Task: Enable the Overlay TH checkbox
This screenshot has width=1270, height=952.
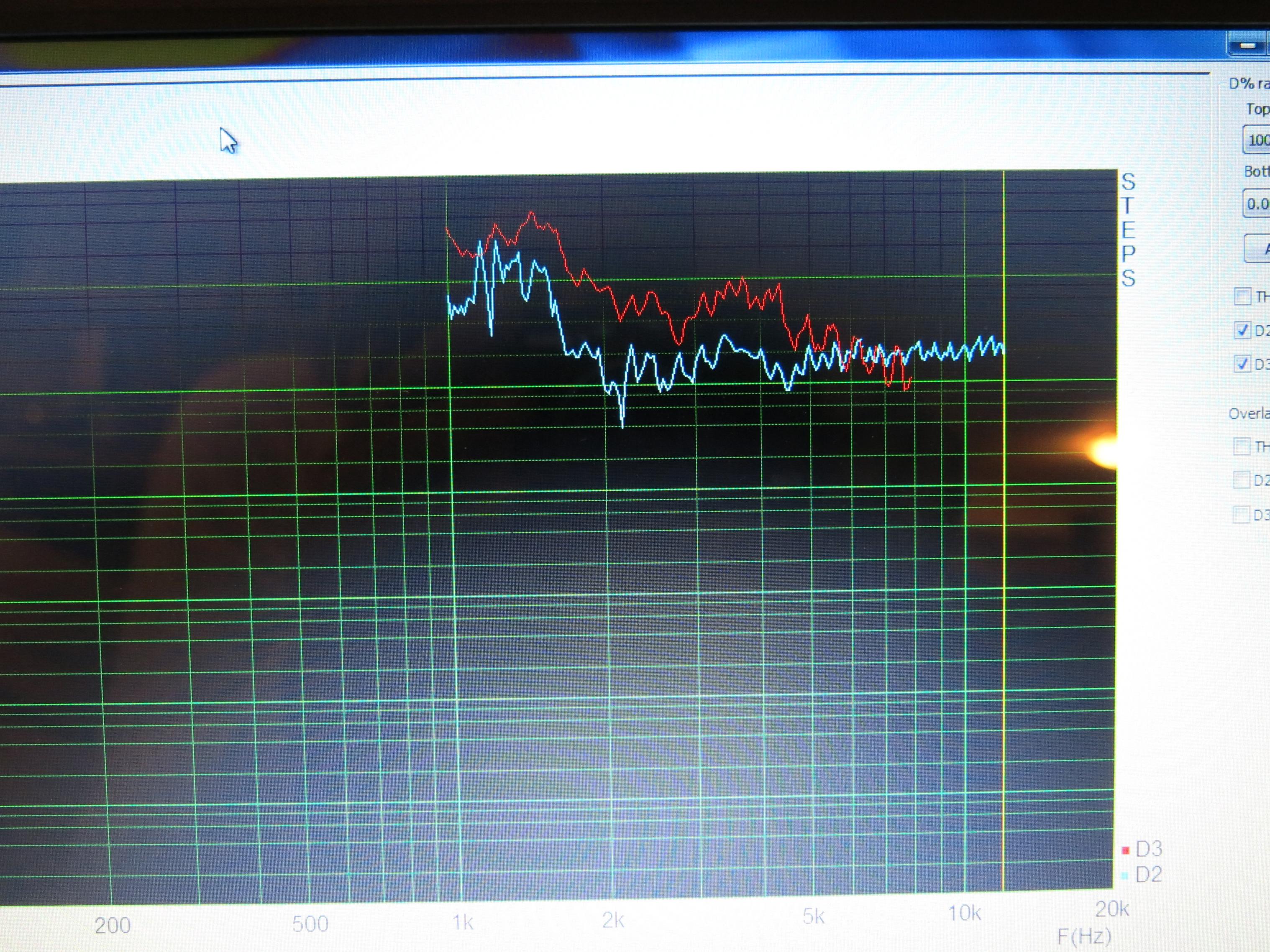Action: [1241, 446]
